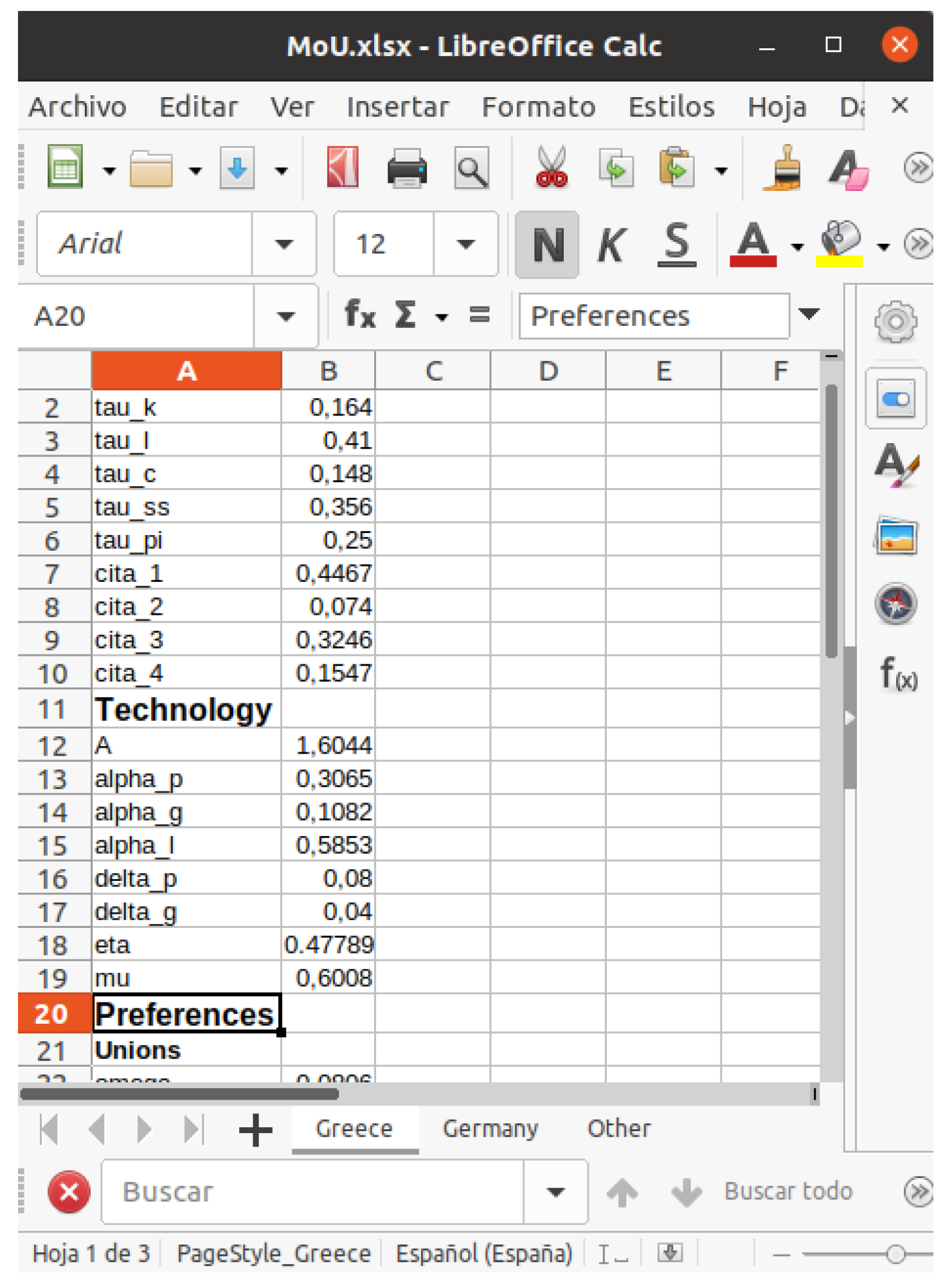Click the Clear Direct Formatting icon

(849, 169)
